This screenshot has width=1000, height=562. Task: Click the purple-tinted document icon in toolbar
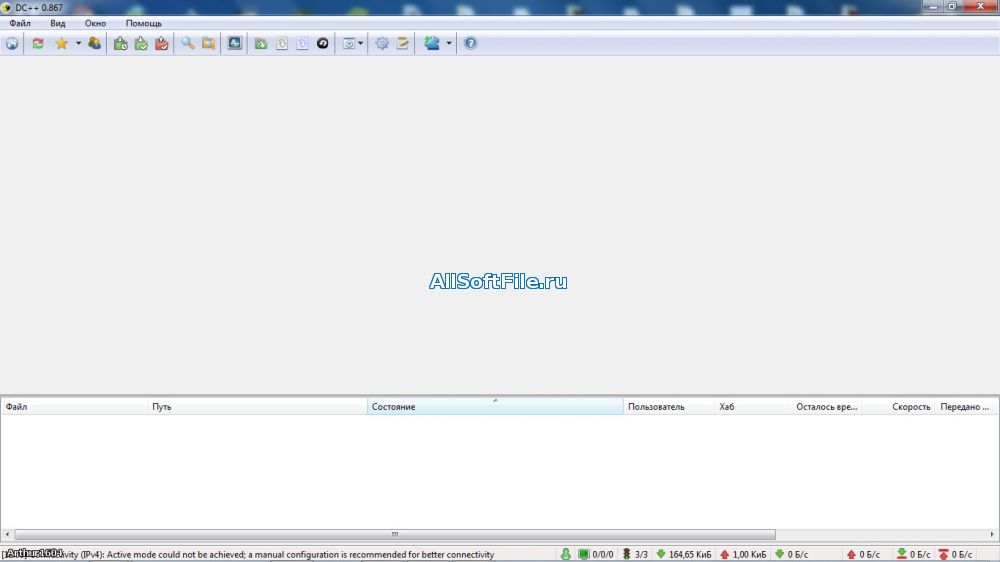(x=302, y=43)
